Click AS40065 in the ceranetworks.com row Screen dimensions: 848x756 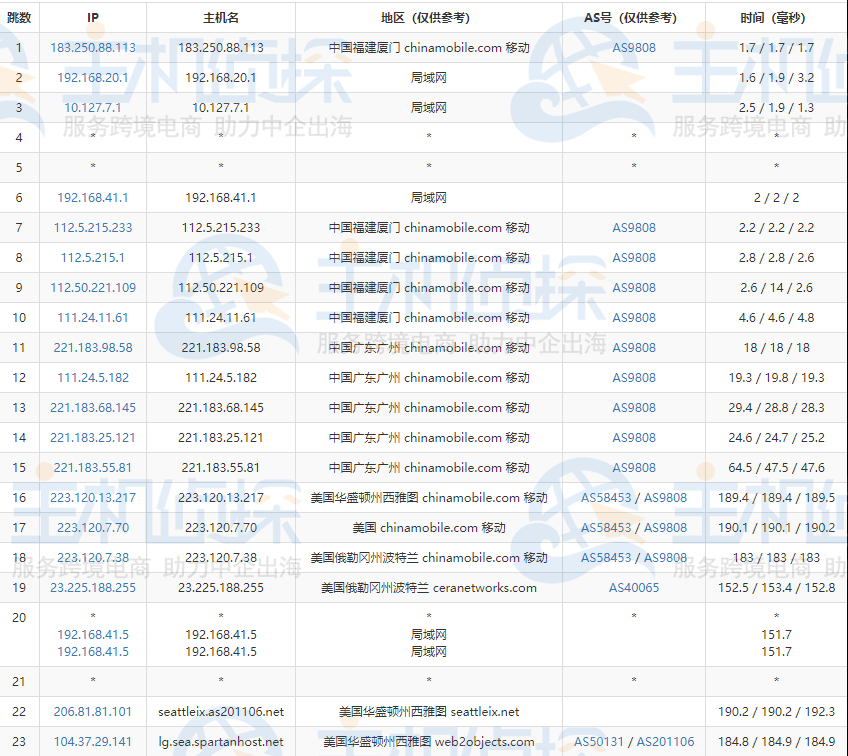pos(634,588)
